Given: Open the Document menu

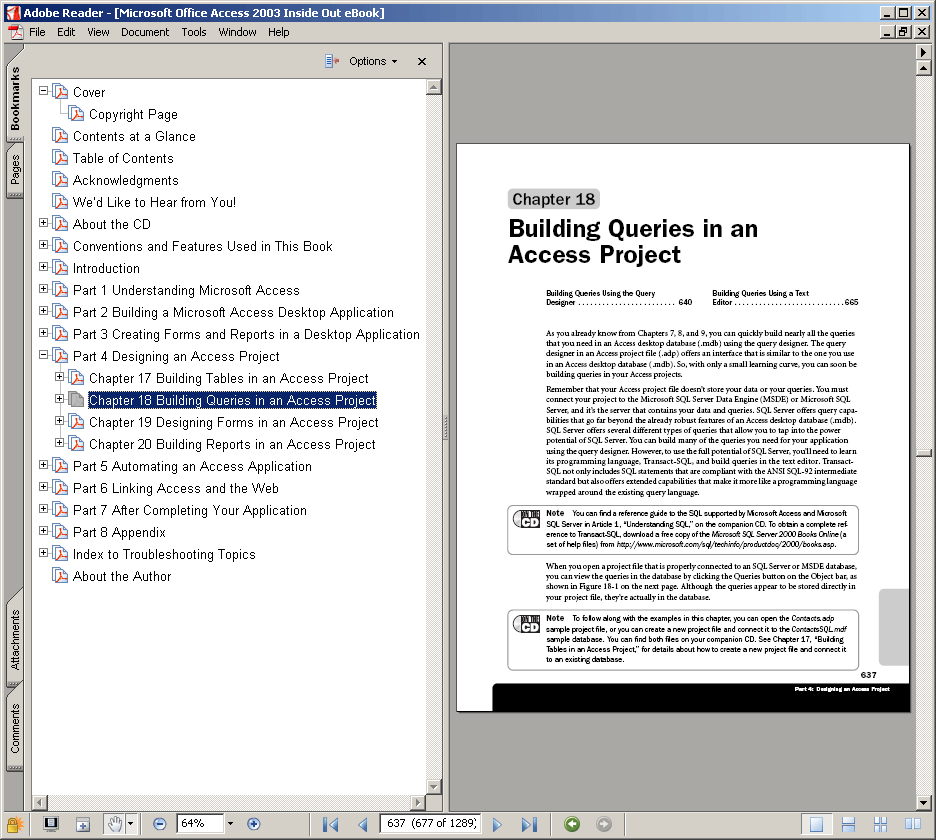Looking at the screenshot, I should 145,32.
